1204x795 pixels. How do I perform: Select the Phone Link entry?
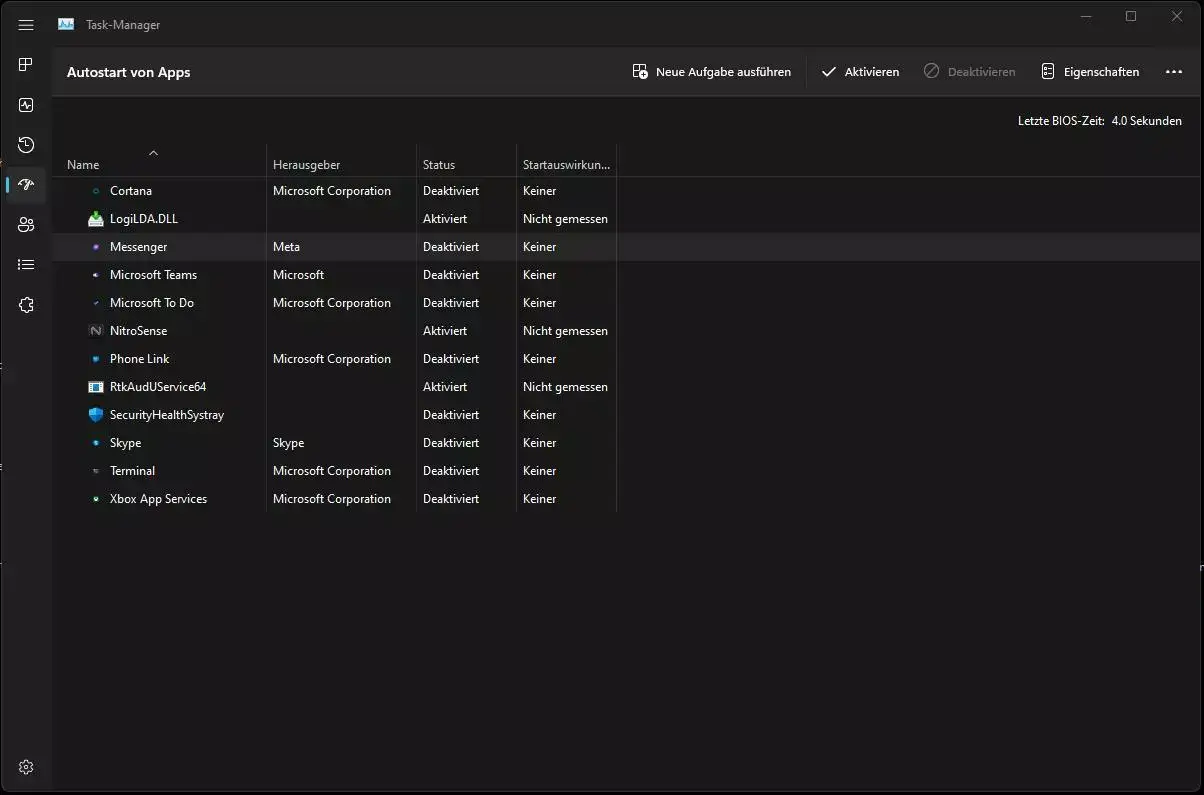pos(140,359)
